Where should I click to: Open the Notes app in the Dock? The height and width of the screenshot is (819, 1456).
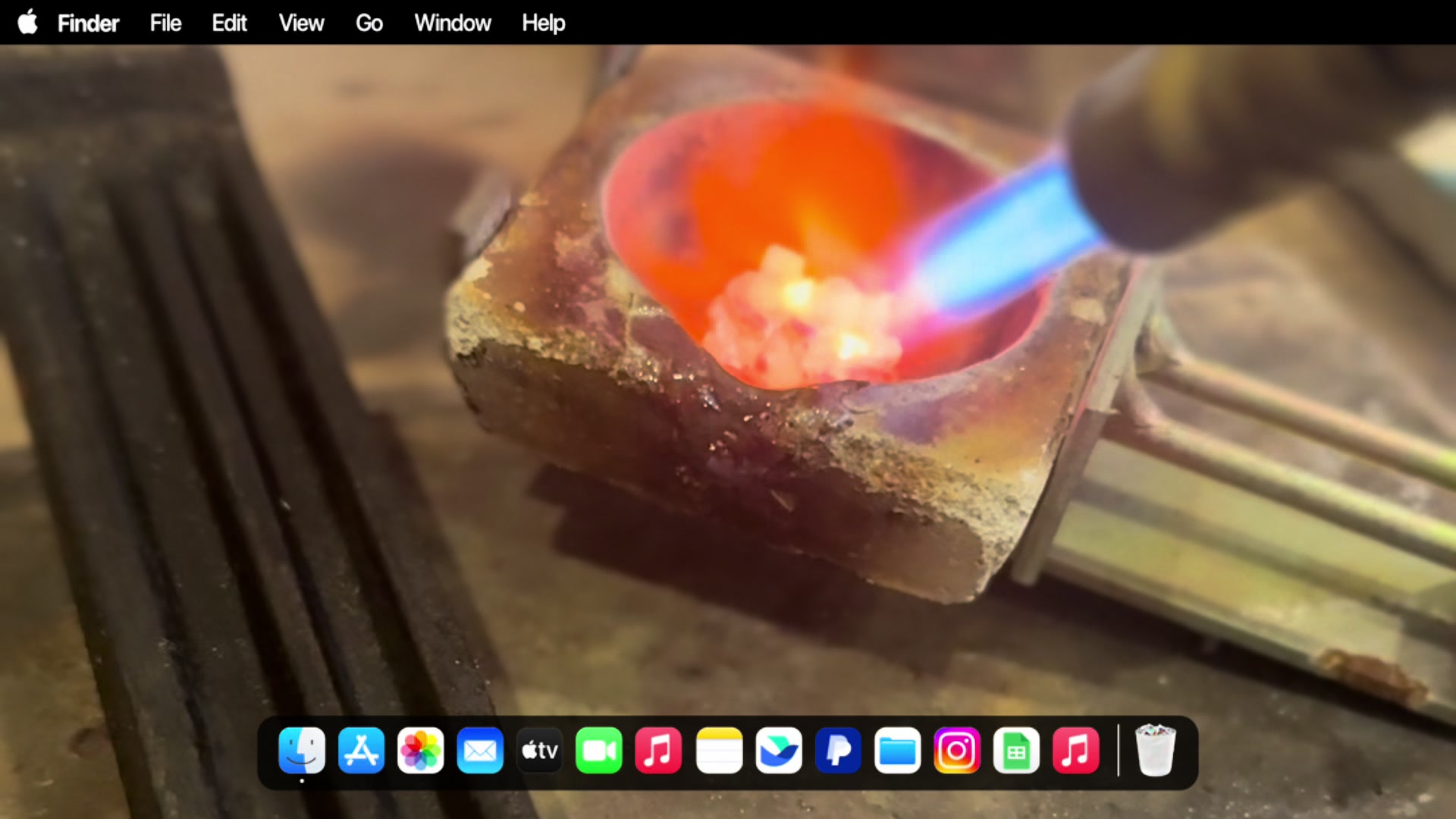point(719,751)
